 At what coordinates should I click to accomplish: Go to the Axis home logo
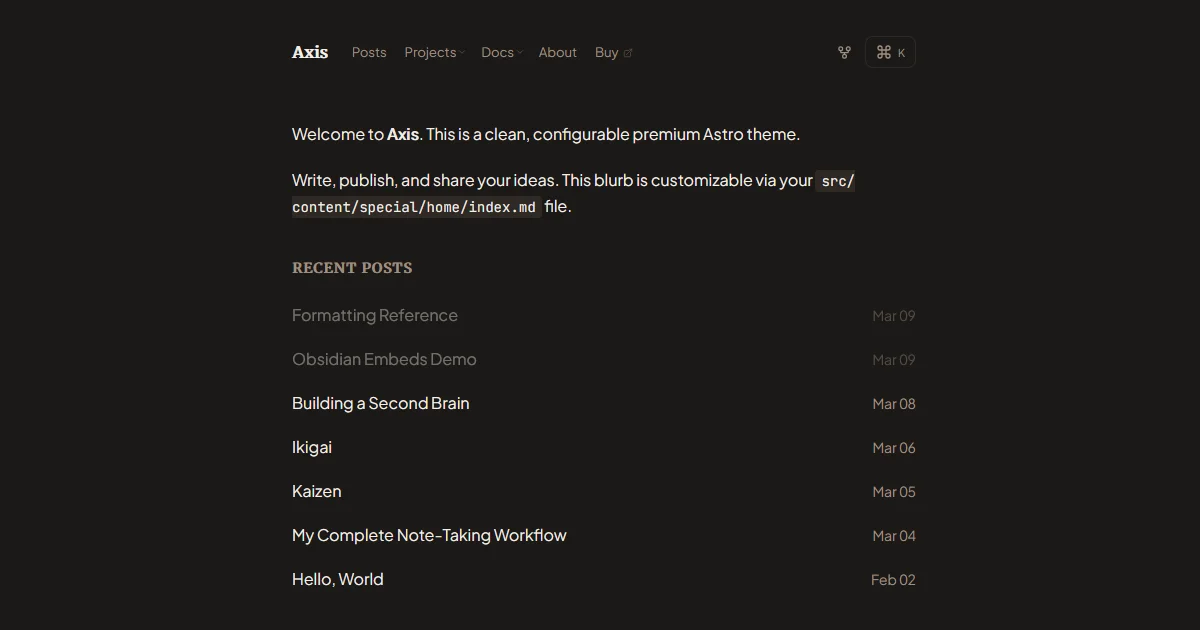(310, 52)
